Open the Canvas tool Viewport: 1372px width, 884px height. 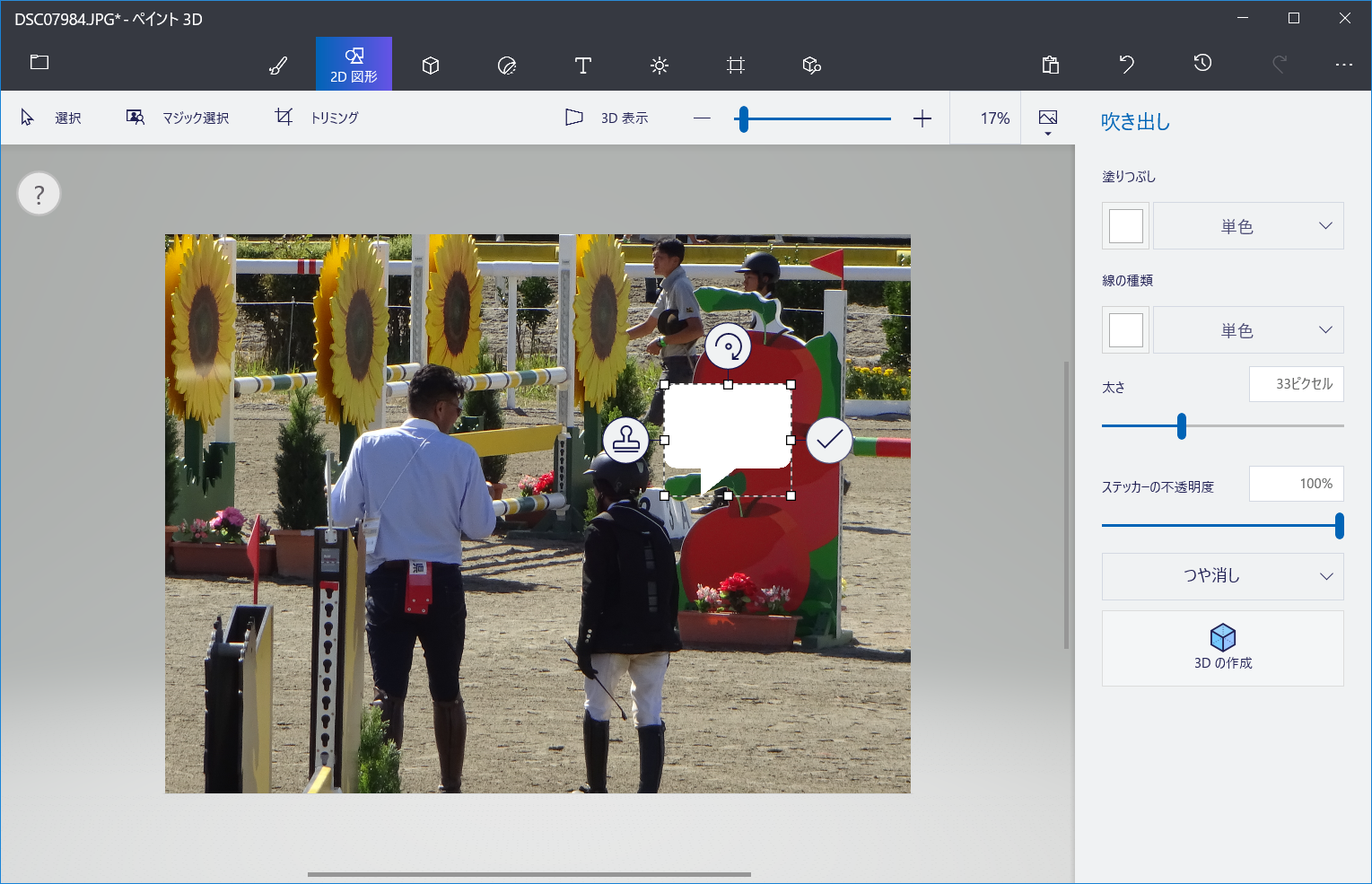coord(736,66)
